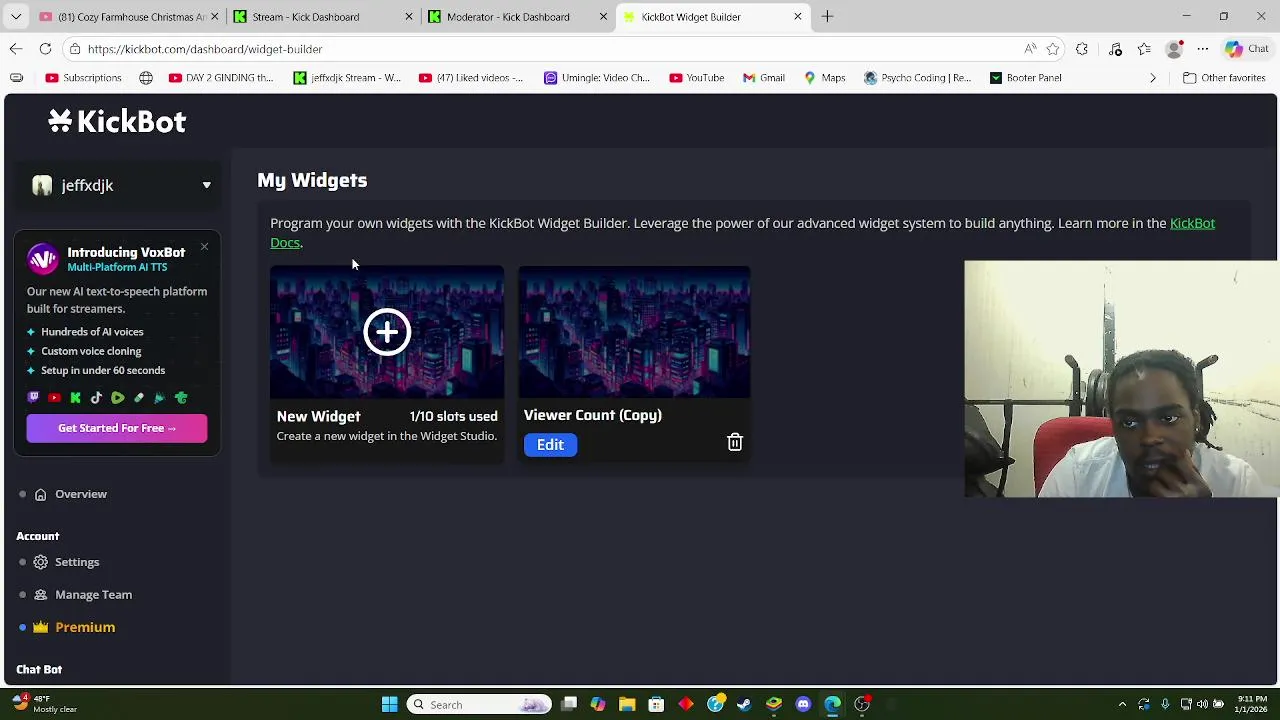This screenshot has width=1280, height=720.
Task: Open Manage Team in the sidebar
Action: click(93, 595)
